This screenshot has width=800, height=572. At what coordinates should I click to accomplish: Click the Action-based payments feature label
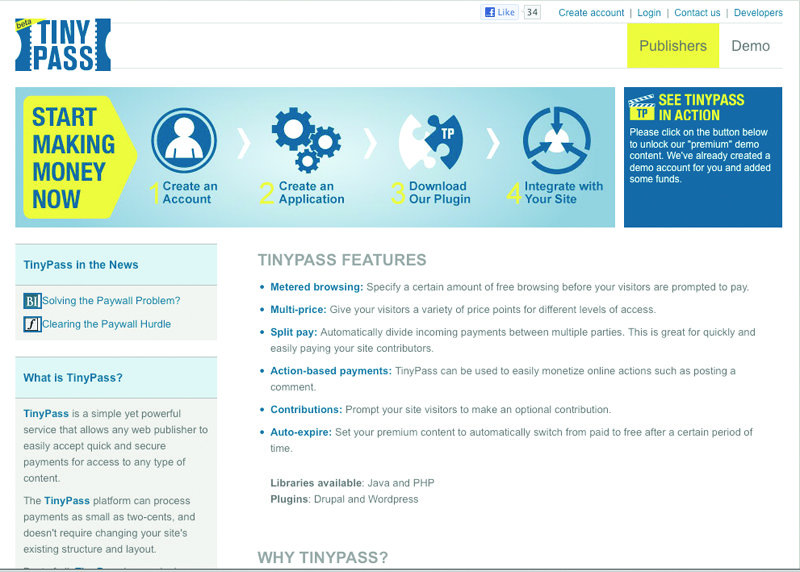coord(331,371)
